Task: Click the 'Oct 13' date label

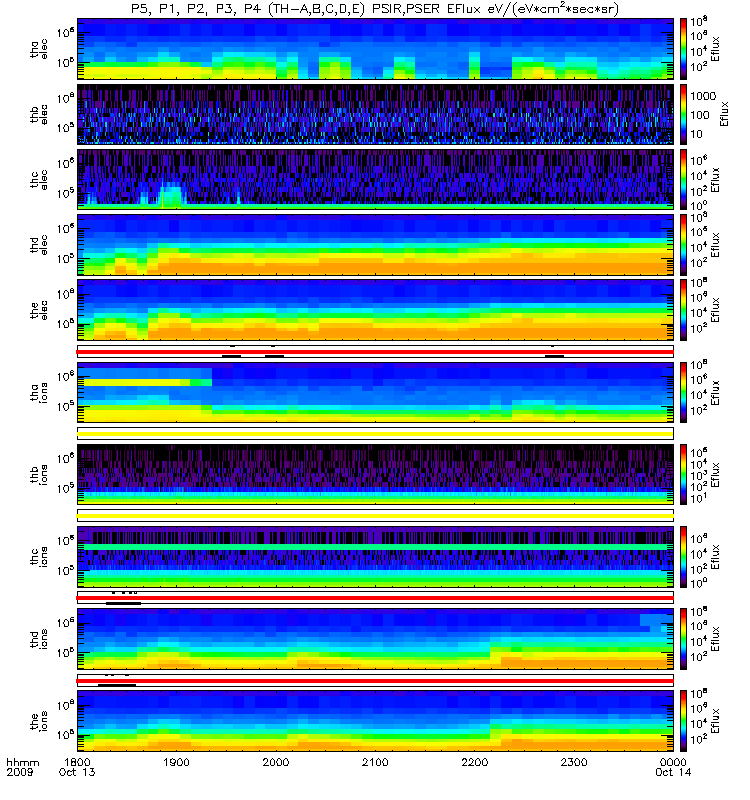Action: tap(77, 772)
